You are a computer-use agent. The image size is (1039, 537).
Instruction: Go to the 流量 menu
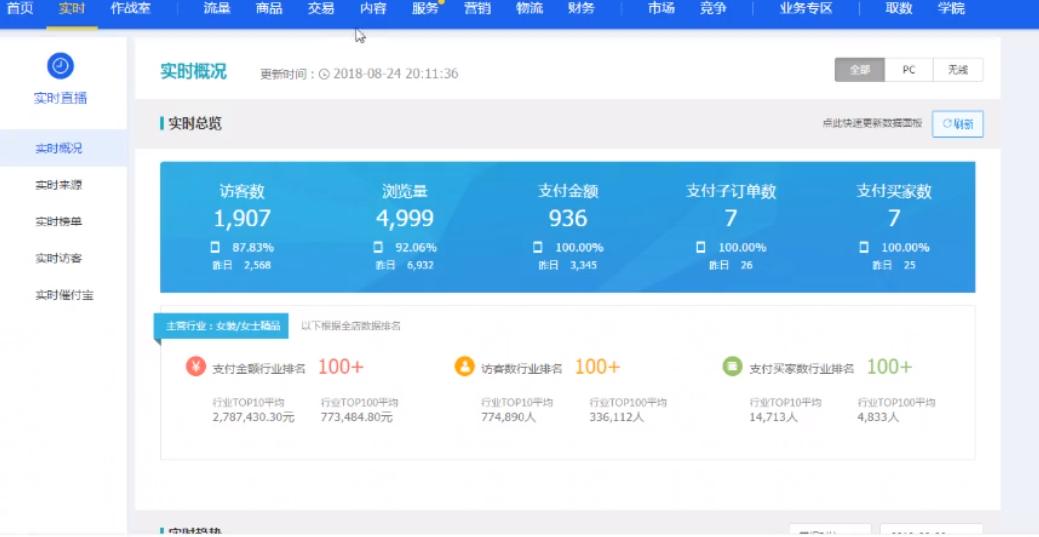tap(217, 9)
